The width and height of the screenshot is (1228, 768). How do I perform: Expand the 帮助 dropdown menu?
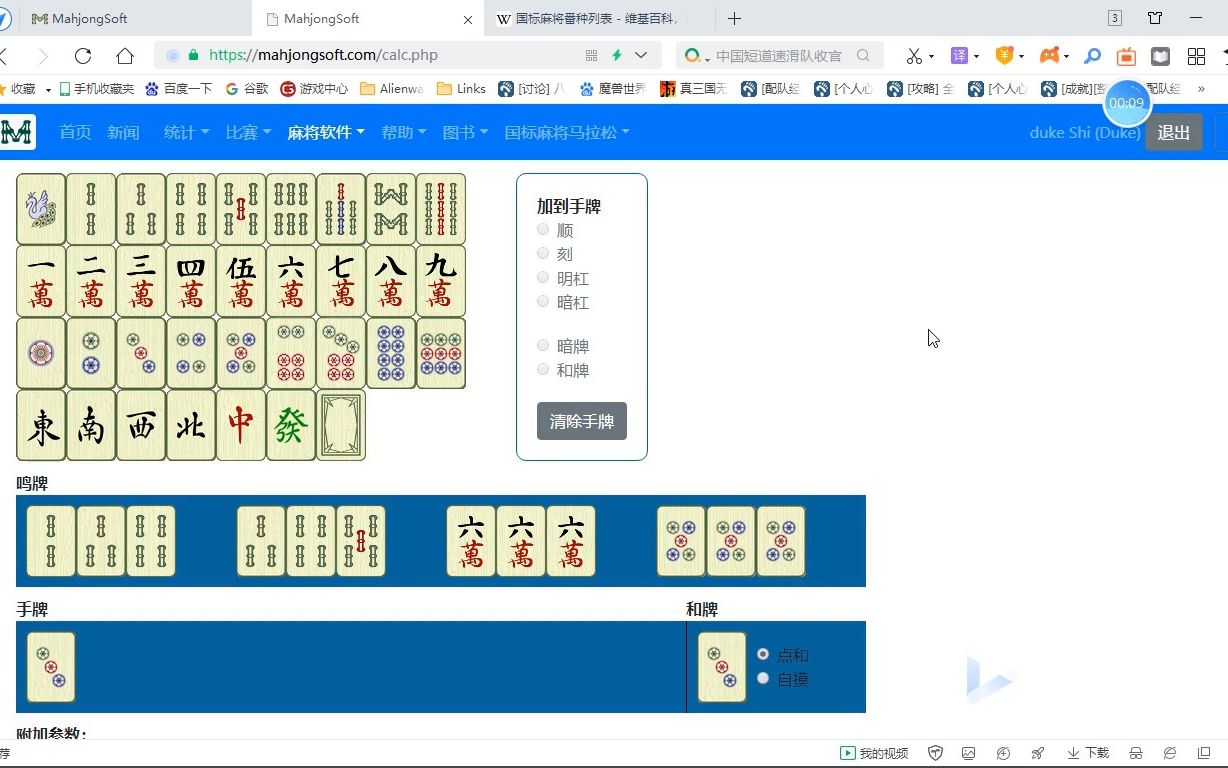[x=403, y=132]
